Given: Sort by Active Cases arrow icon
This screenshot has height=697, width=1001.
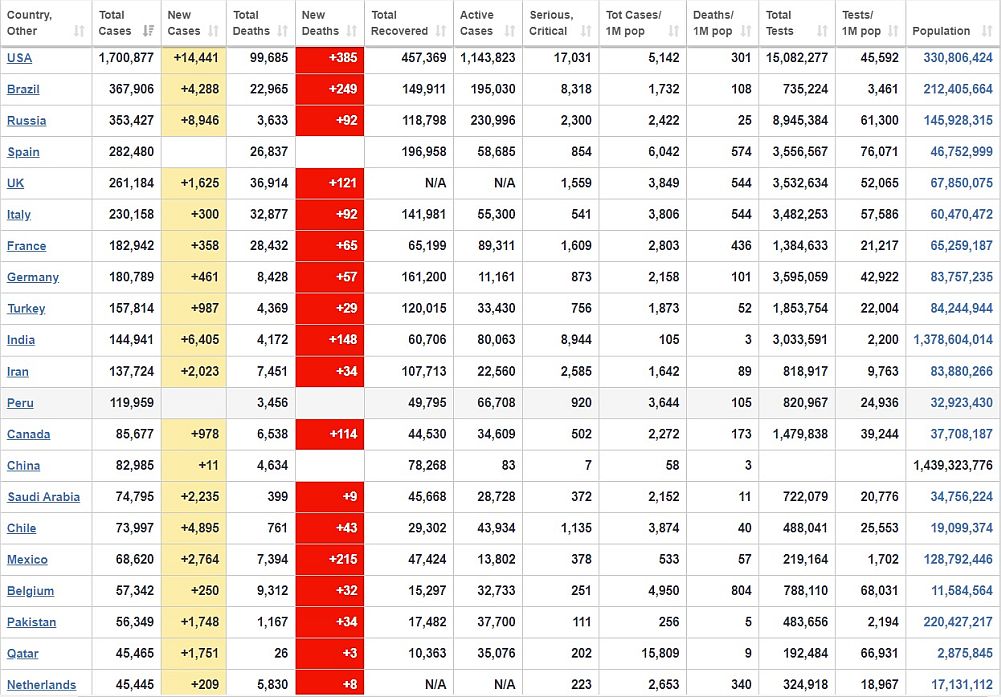Looking at the screenshot, I should 509,31.
